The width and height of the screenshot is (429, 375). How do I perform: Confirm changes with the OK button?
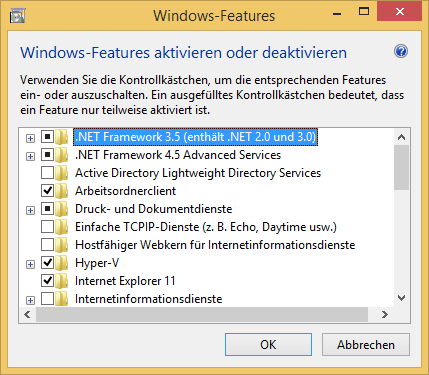click(268, 344)
